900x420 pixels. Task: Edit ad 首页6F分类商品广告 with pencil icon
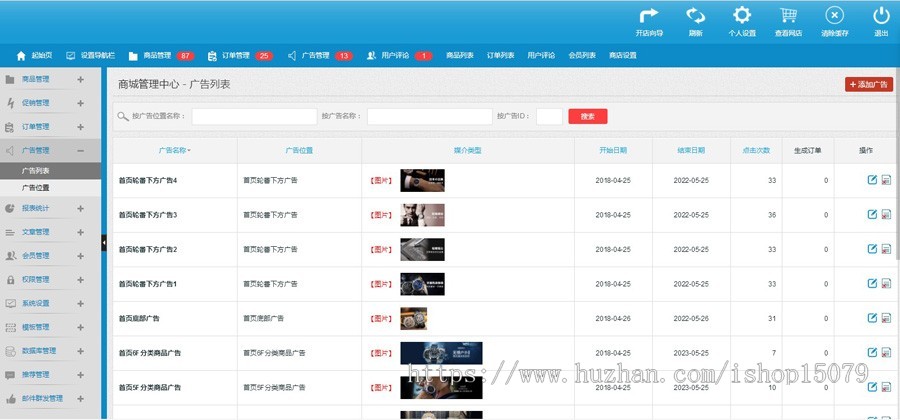click(872, 352)
